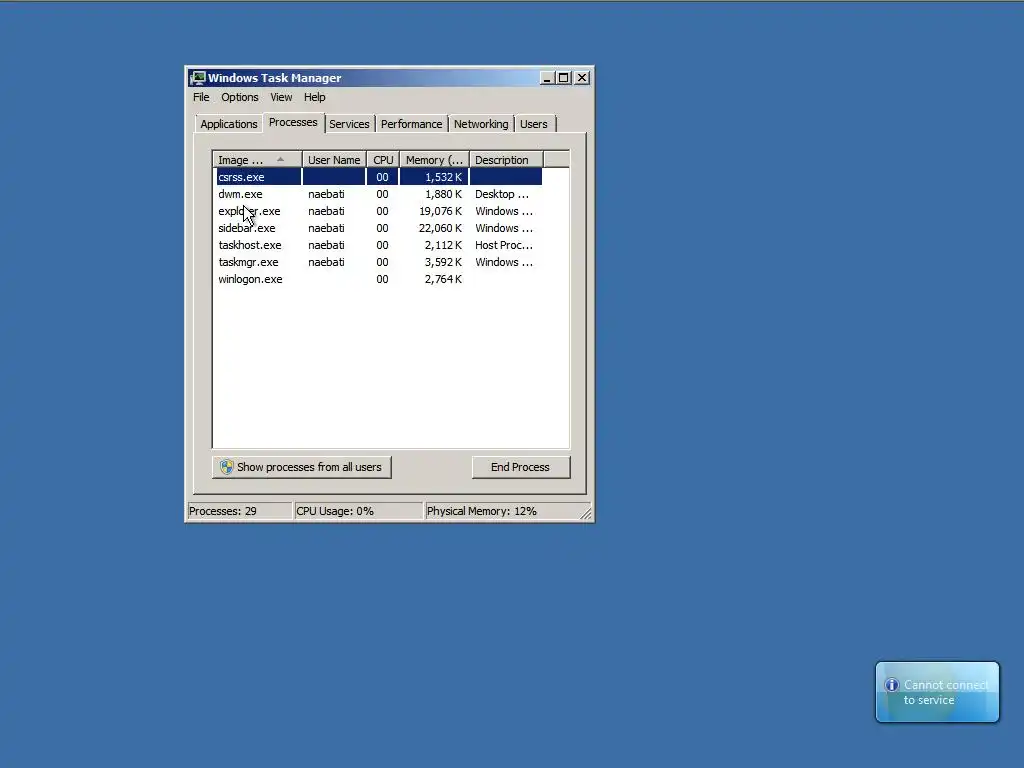Open the Help menu
The width and height of the screenshot is (1024, 768).
pos(314,97)
